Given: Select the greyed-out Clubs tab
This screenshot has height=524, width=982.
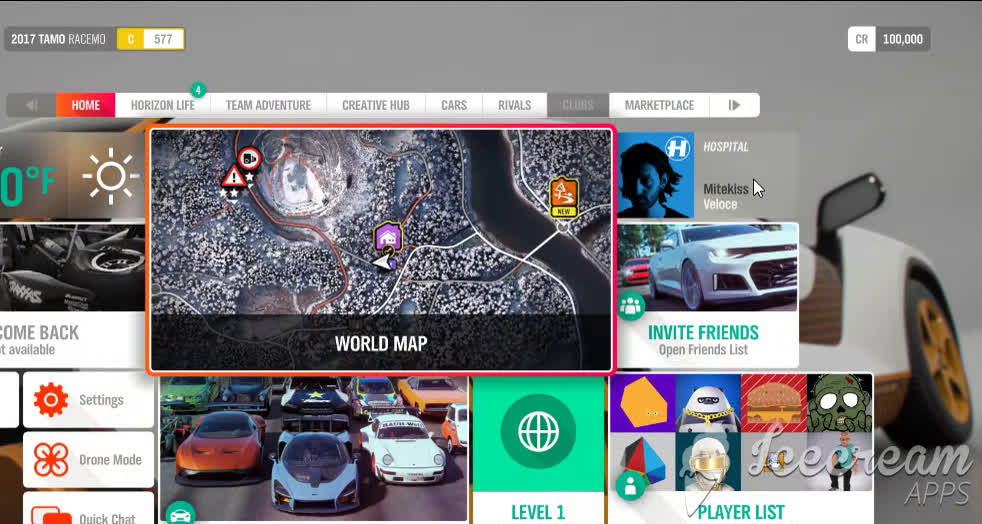Looking at the screenshot, I should pos(577,105).
